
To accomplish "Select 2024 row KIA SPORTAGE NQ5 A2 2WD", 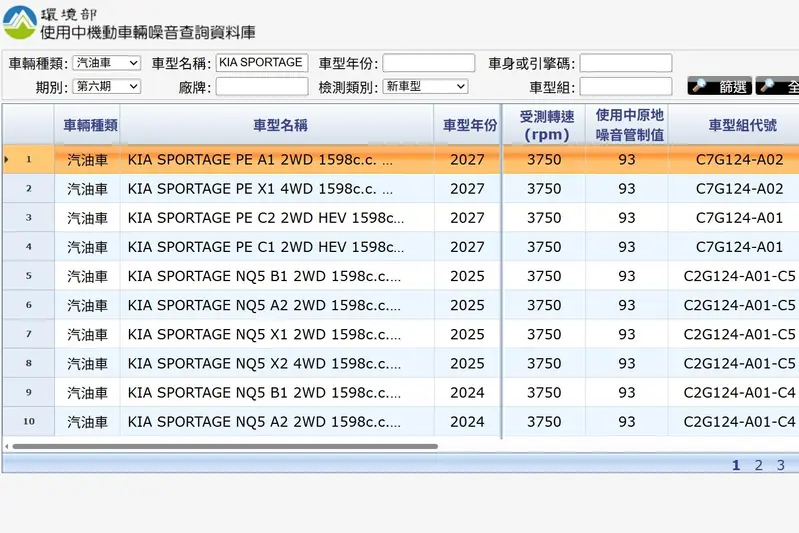I will tap(401, 421).
